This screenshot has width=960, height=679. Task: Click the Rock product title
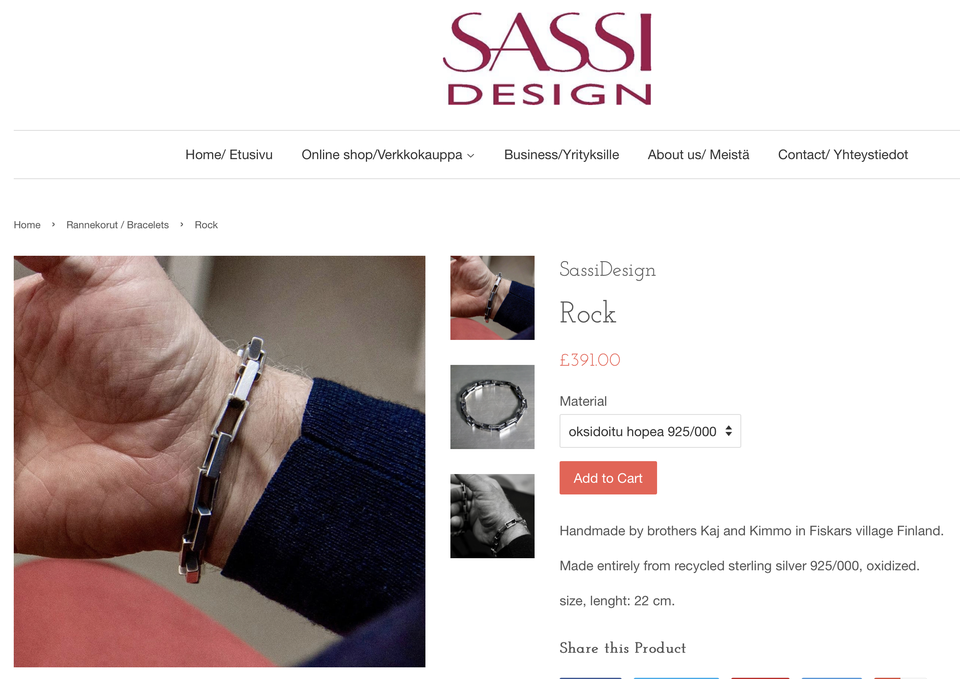(x=587, y=313)
